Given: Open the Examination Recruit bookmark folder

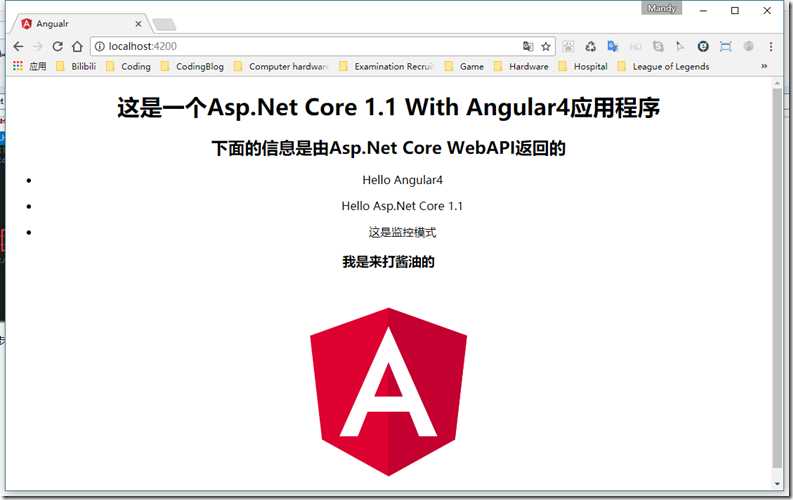Looking at the screenshot, I should pos(386,66).
